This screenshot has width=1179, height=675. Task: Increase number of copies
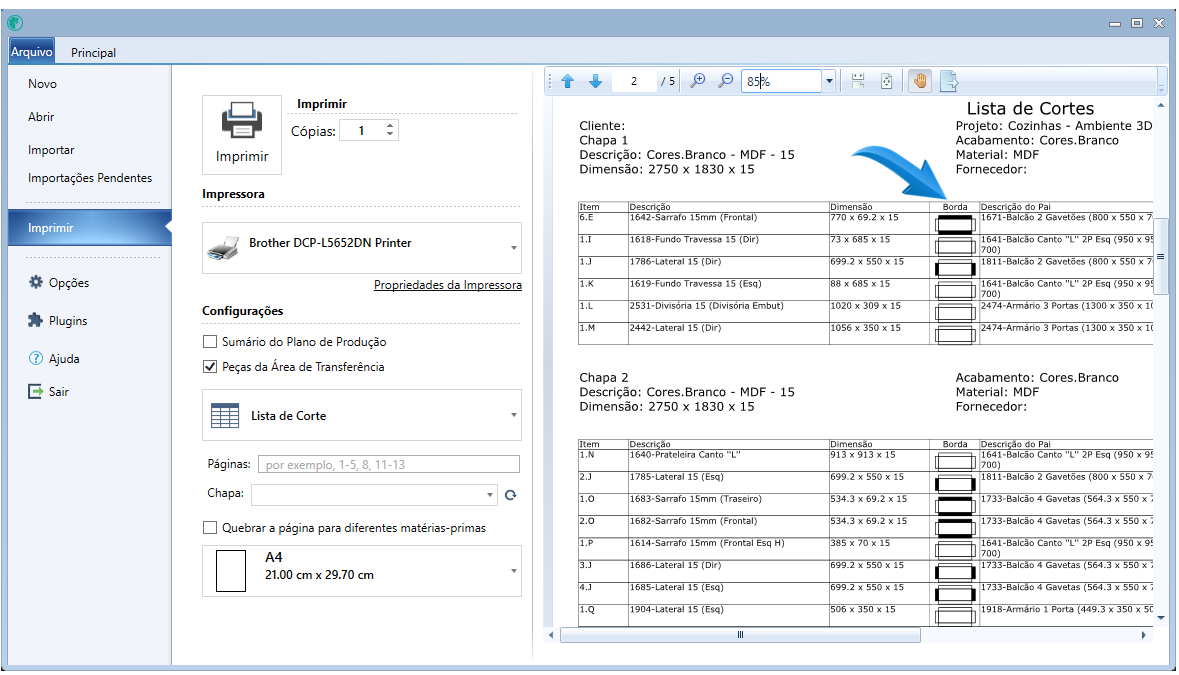coord(389,126)
